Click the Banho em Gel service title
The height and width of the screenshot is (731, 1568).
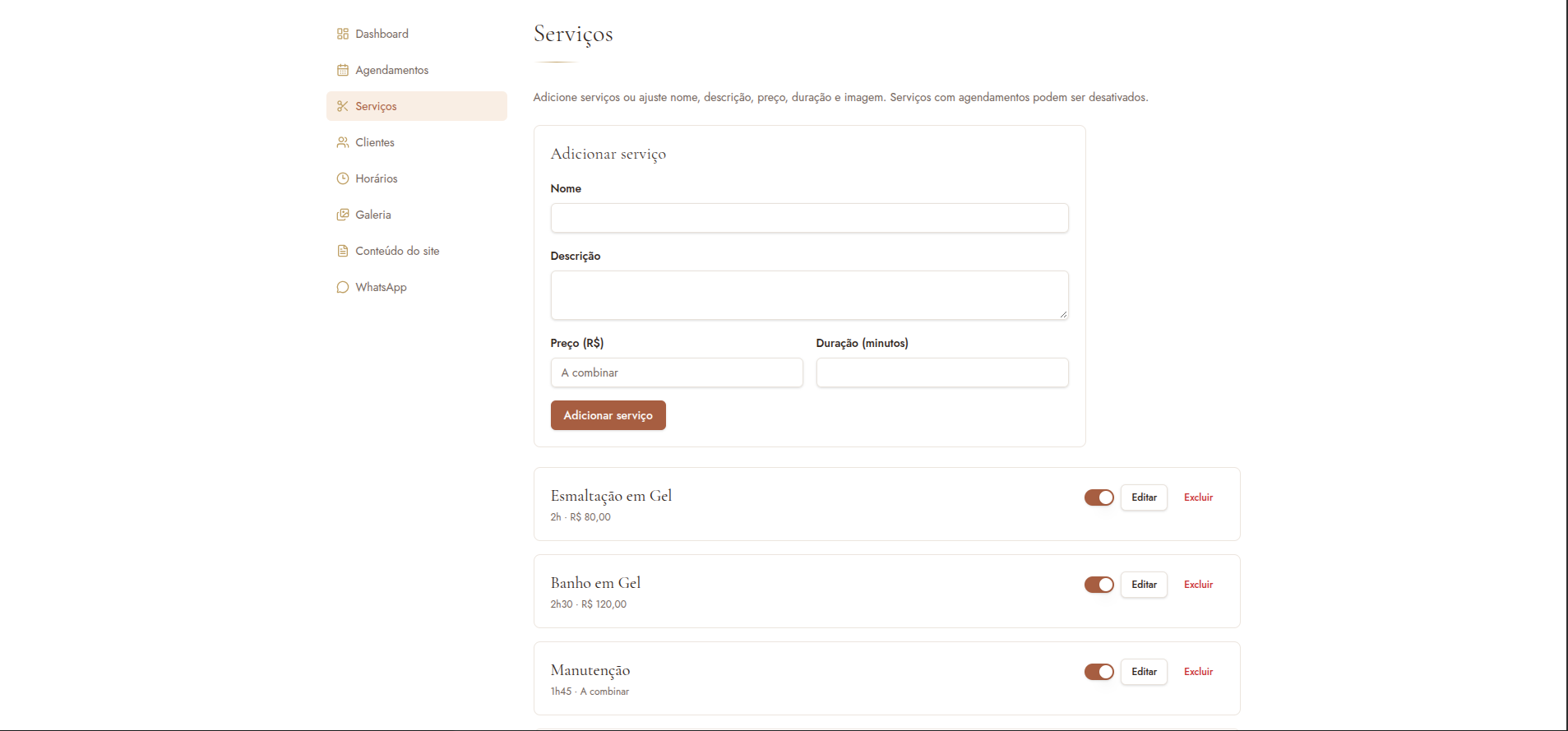coord(595,583)
